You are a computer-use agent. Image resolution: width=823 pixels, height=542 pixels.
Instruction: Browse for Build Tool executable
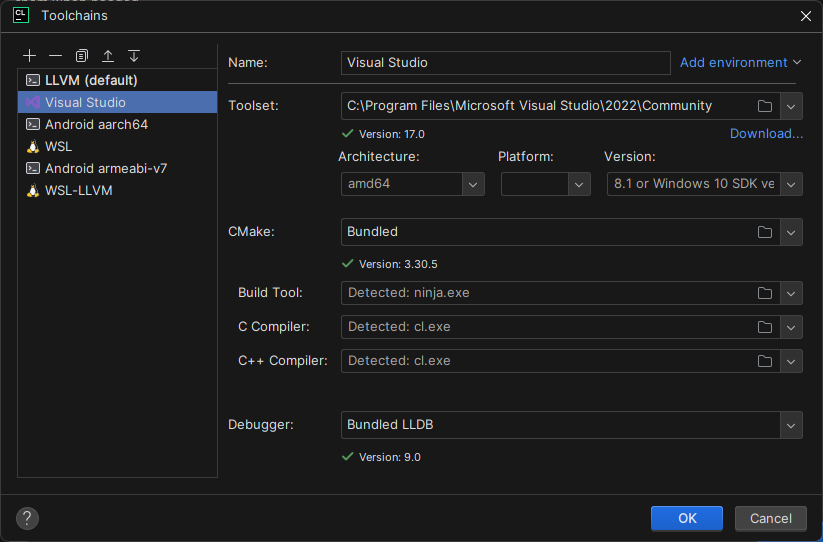[x=765, y=293]
